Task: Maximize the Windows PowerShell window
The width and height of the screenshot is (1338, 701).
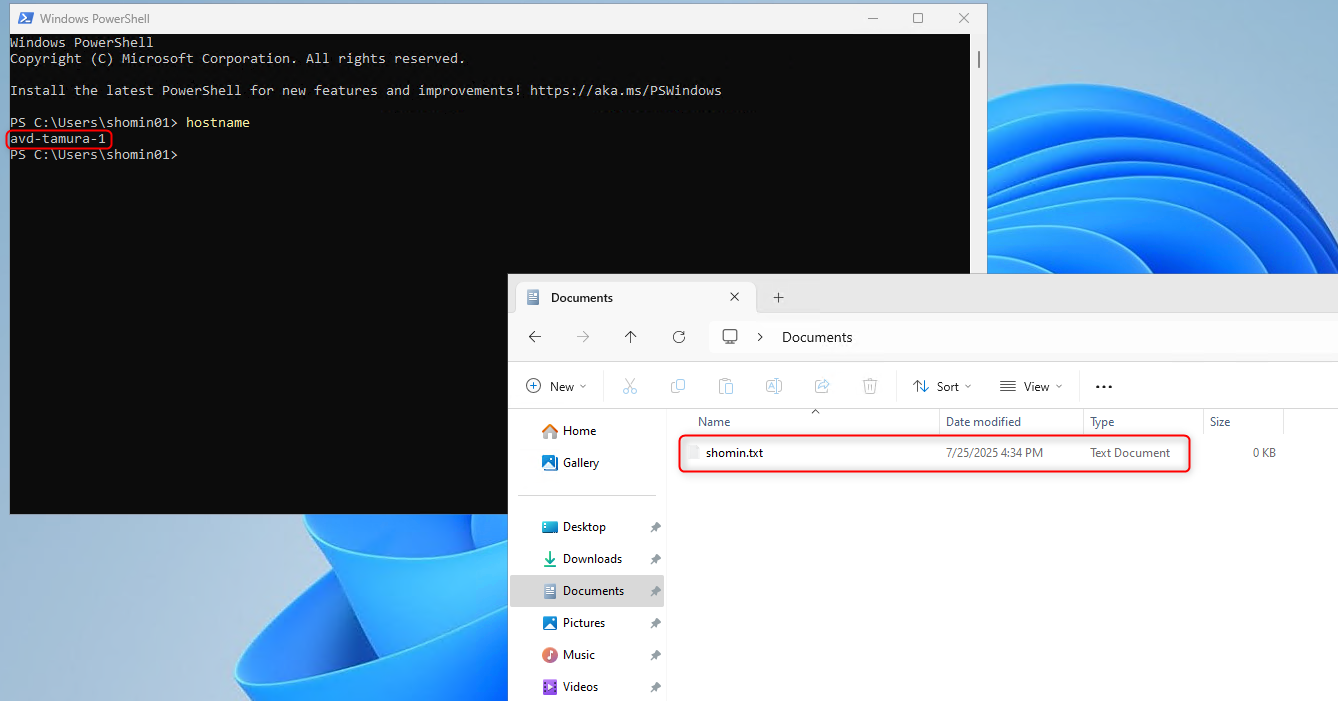Action: coord(918,18)
